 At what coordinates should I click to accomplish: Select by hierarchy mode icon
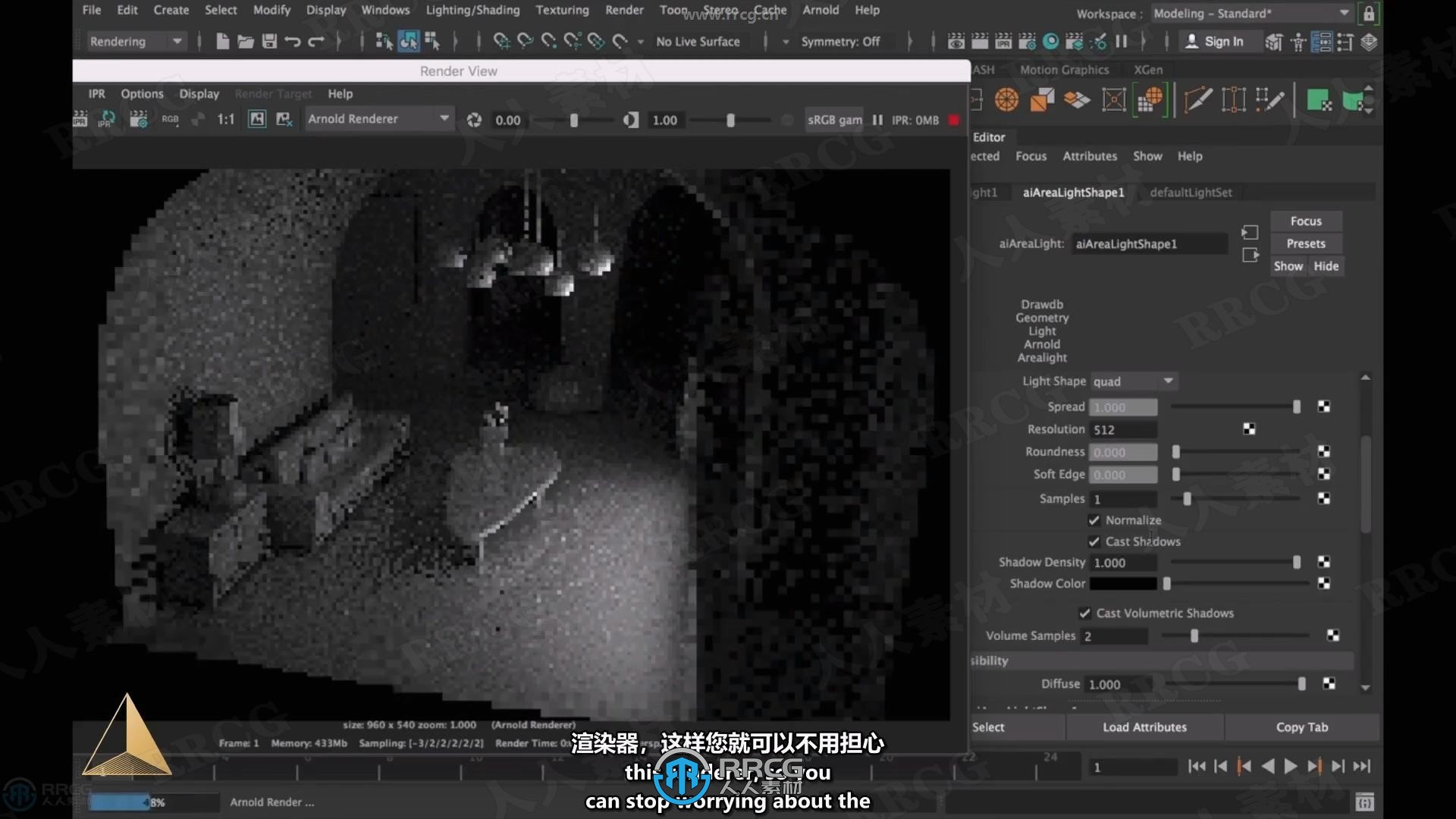384,41
